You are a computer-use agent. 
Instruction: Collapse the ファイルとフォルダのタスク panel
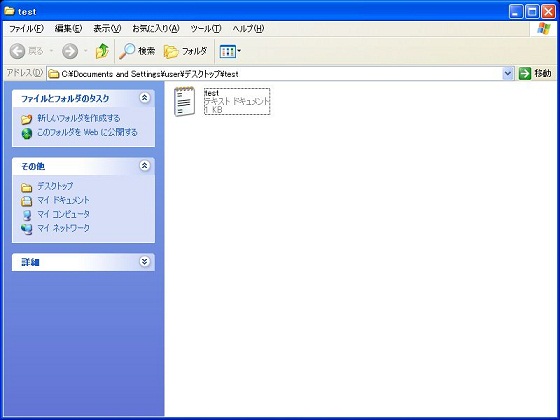click(x=144, y=98)
